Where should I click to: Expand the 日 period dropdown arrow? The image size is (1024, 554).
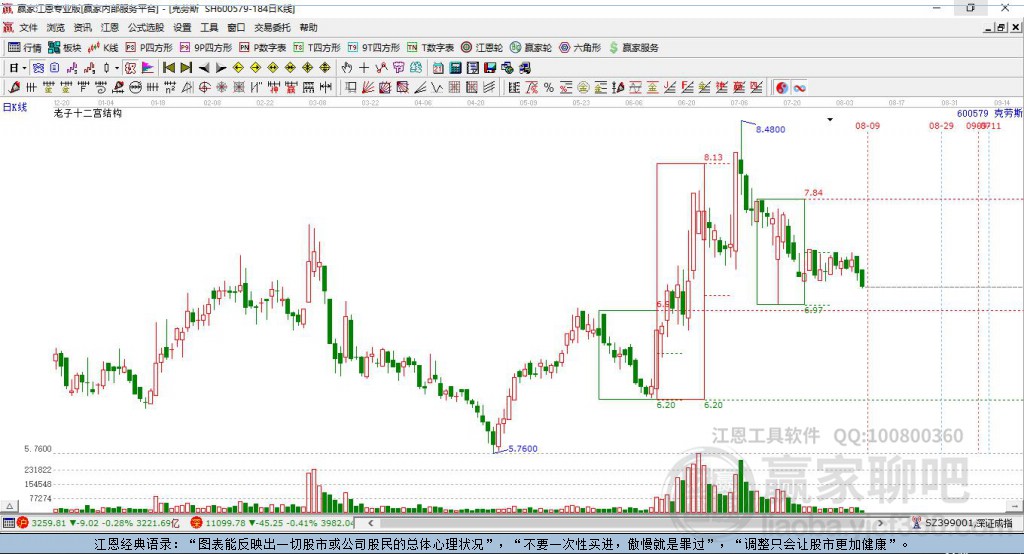[x=24, y=68]
